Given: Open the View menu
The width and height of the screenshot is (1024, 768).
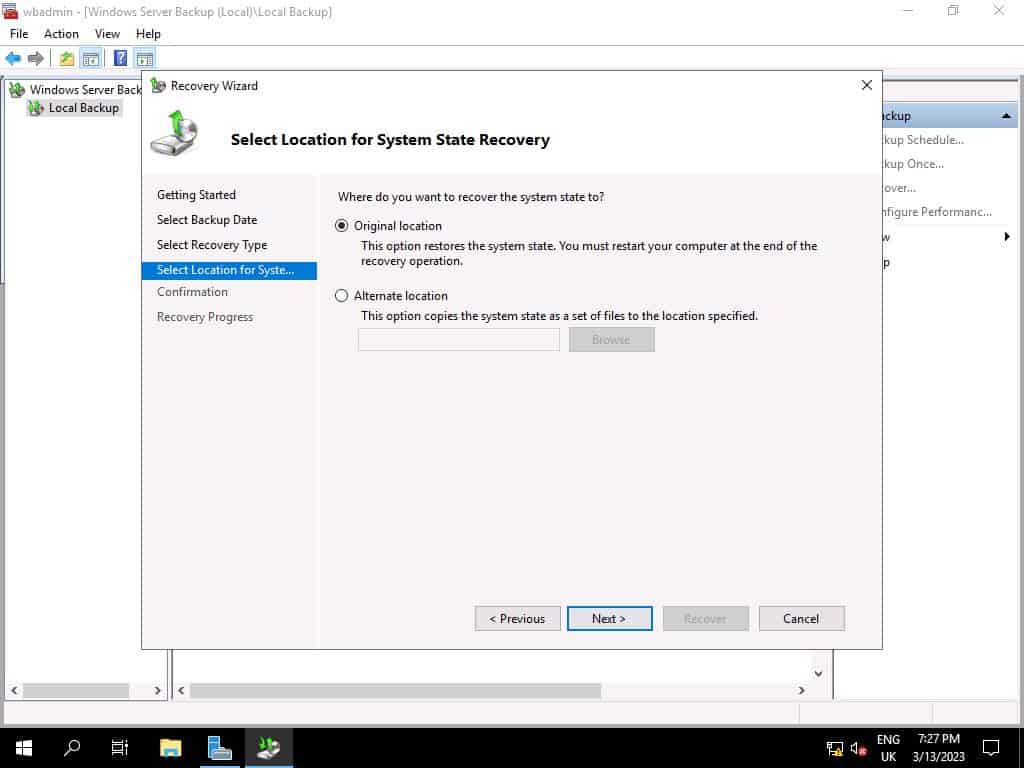Looking at the screenshot, I should (x=107, y=34).
